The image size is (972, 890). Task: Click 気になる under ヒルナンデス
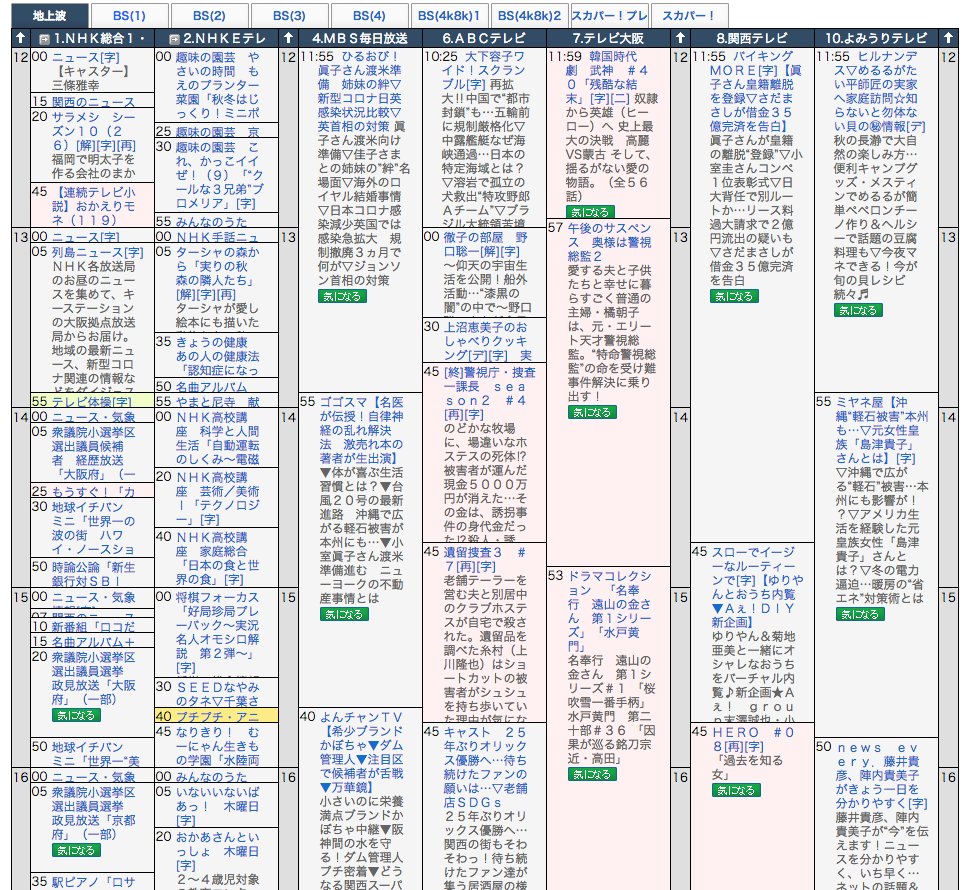click(x=858, y=310)
